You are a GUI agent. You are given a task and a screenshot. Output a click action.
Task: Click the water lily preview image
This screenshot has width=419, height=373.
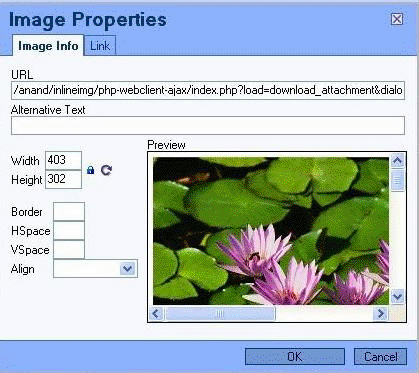271,231
